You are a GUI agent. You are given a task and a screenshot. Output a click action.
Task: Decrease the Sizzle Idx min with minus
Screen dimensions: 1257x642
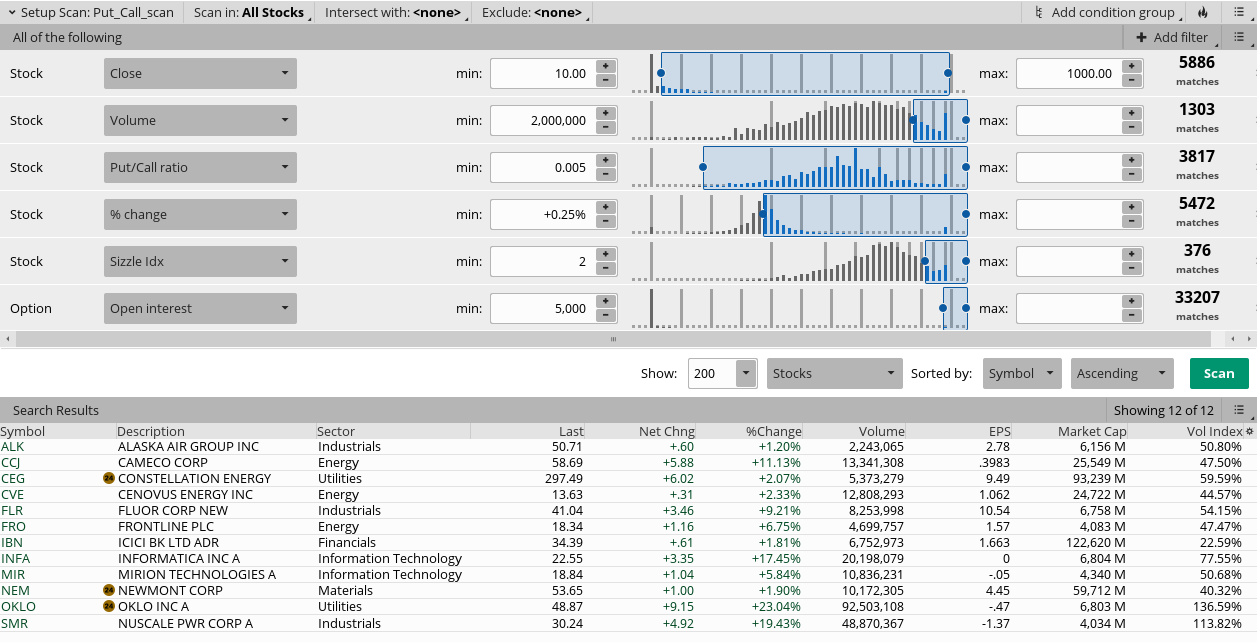pyautogui.click(x=605, y=268)
